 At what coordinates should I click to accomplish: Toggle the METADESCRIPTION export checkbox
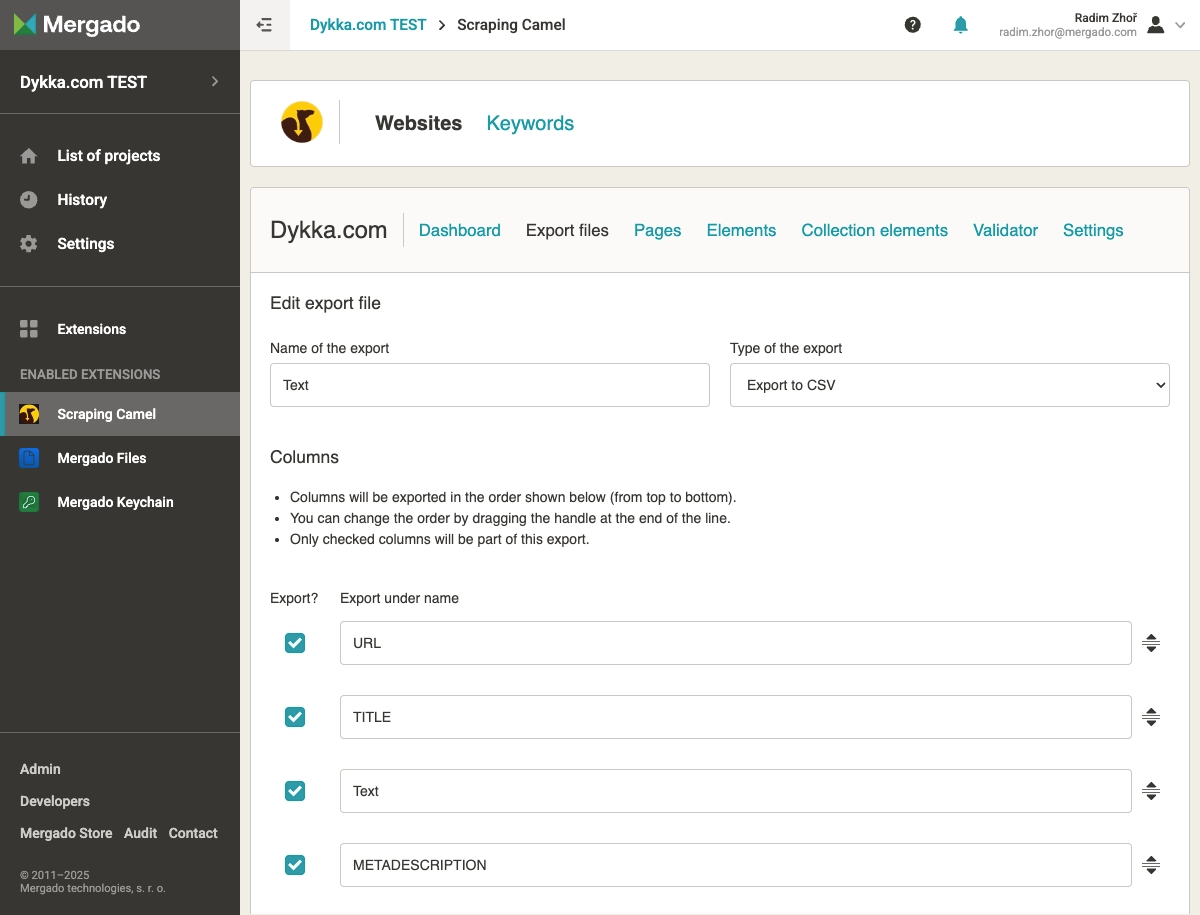coord(295,865)
